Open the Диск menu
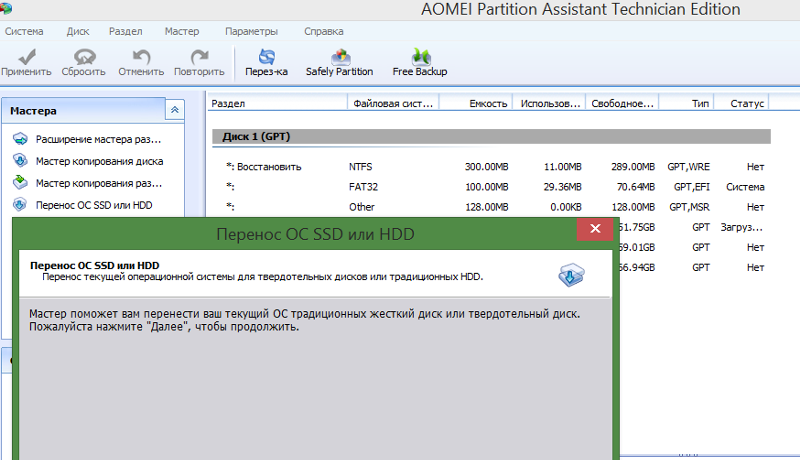The height and width of the screenshot is (460, 800). pos(78,31)
